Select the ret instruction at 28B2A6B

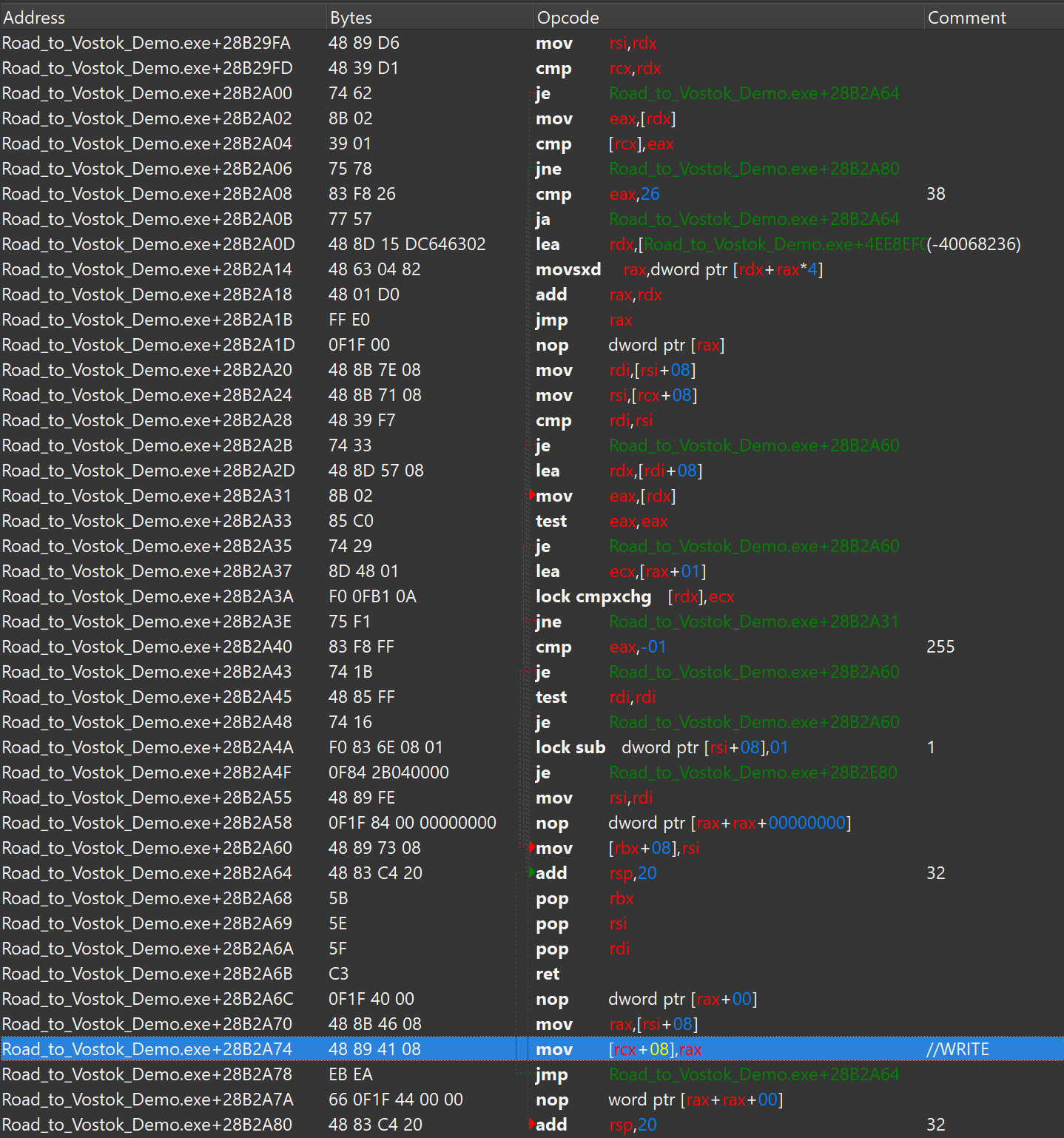(x=548, y=974)
